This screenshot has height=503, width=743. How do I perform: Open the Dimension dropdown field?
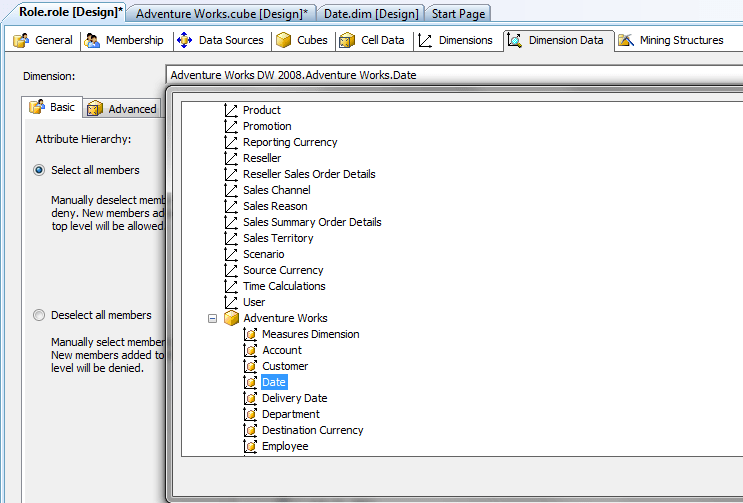pyautogui.click(x=454, y=75)
